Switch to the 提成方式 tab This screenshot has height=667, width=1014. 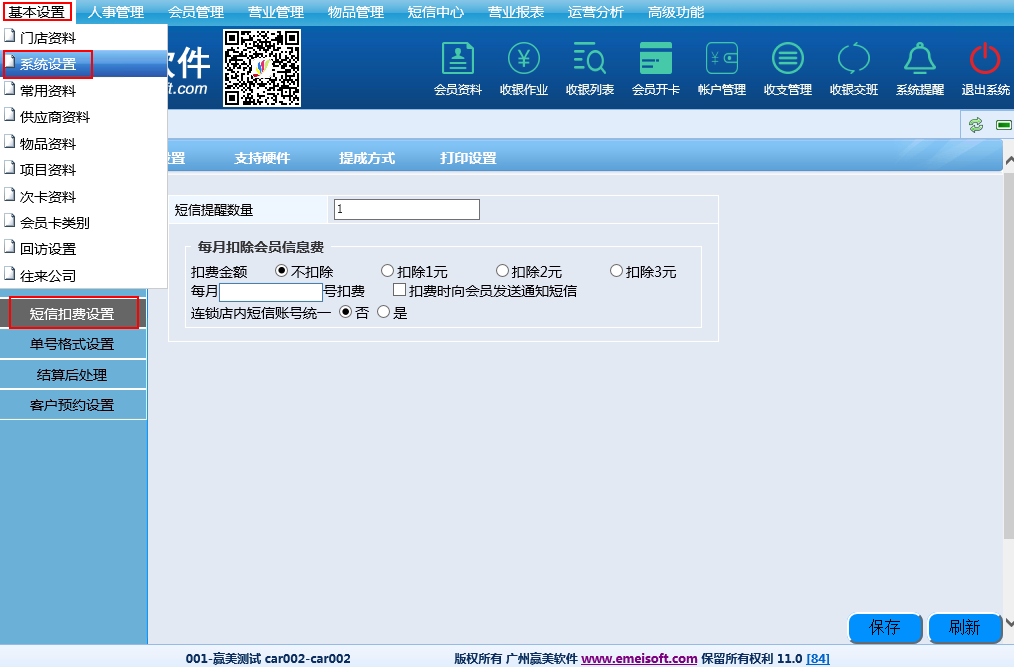click(367, 158)
